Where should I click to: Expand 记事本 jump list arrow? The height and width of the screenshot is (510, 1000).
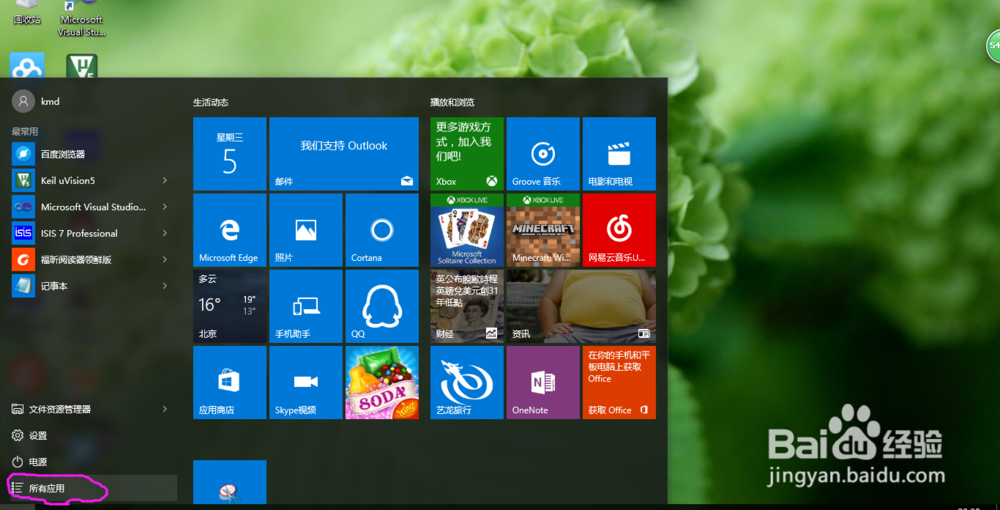165,286
